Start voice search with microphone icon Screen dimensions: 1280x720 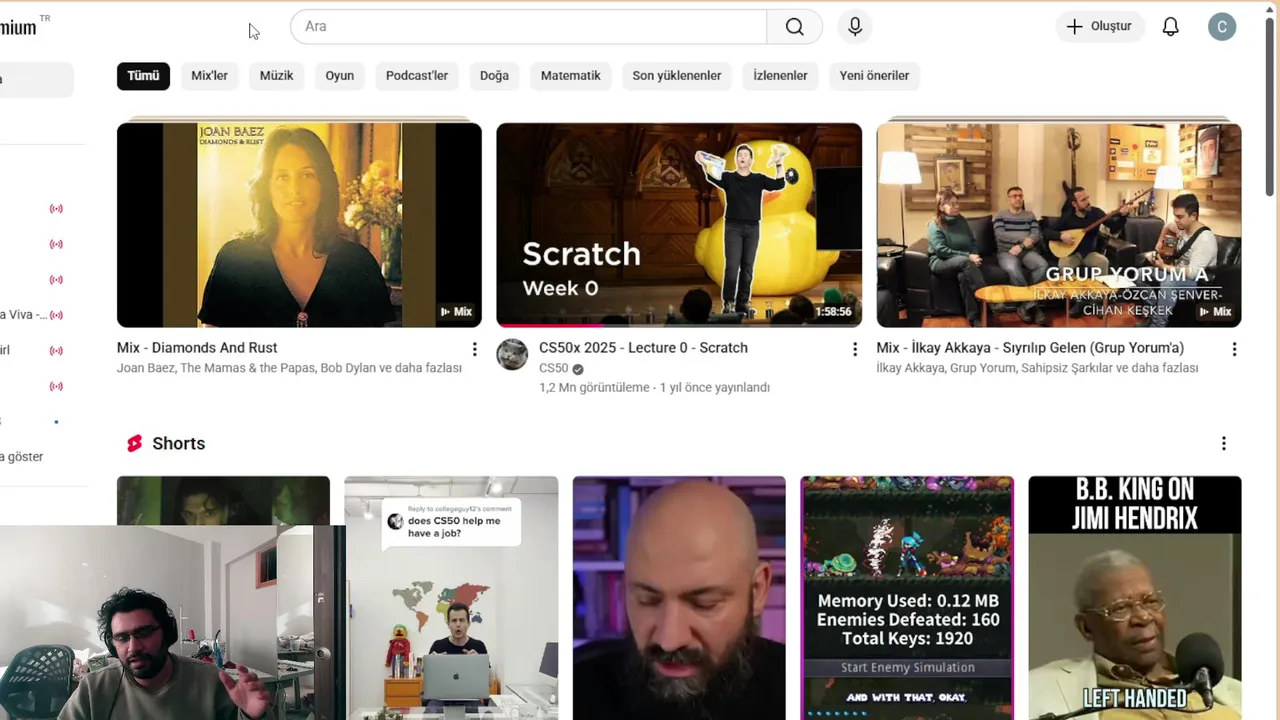pos(855,27)
